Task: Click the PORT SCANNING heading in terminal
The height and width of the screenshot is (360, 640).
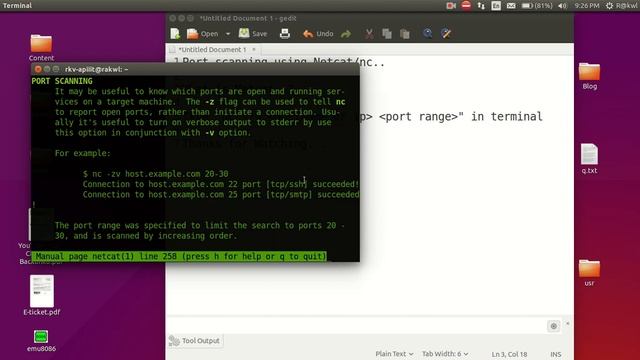Action: click(x=62, y=81)
